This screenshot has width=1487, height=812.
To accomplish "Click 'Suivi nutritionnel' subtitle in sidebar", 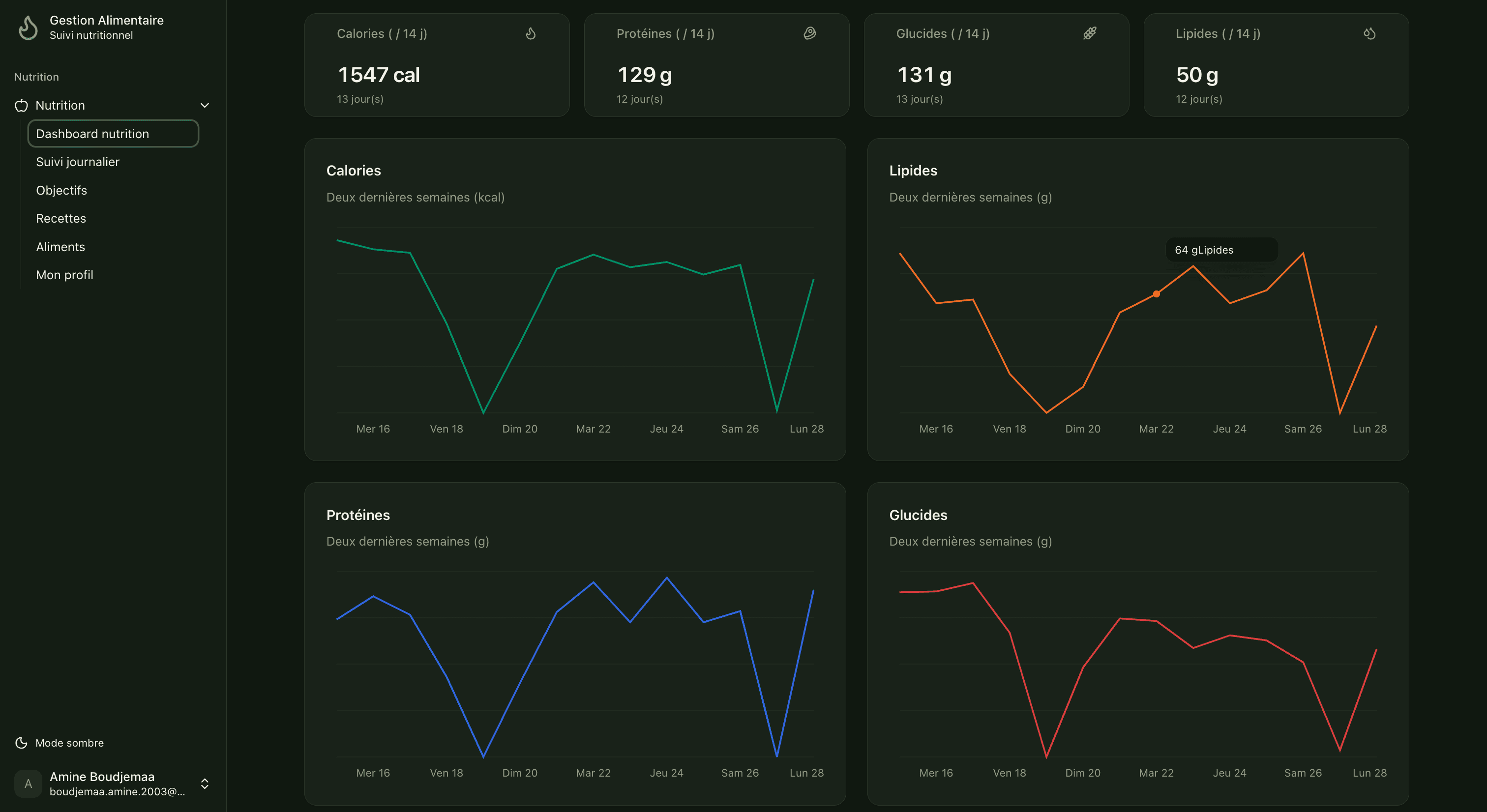I will 91,35.
